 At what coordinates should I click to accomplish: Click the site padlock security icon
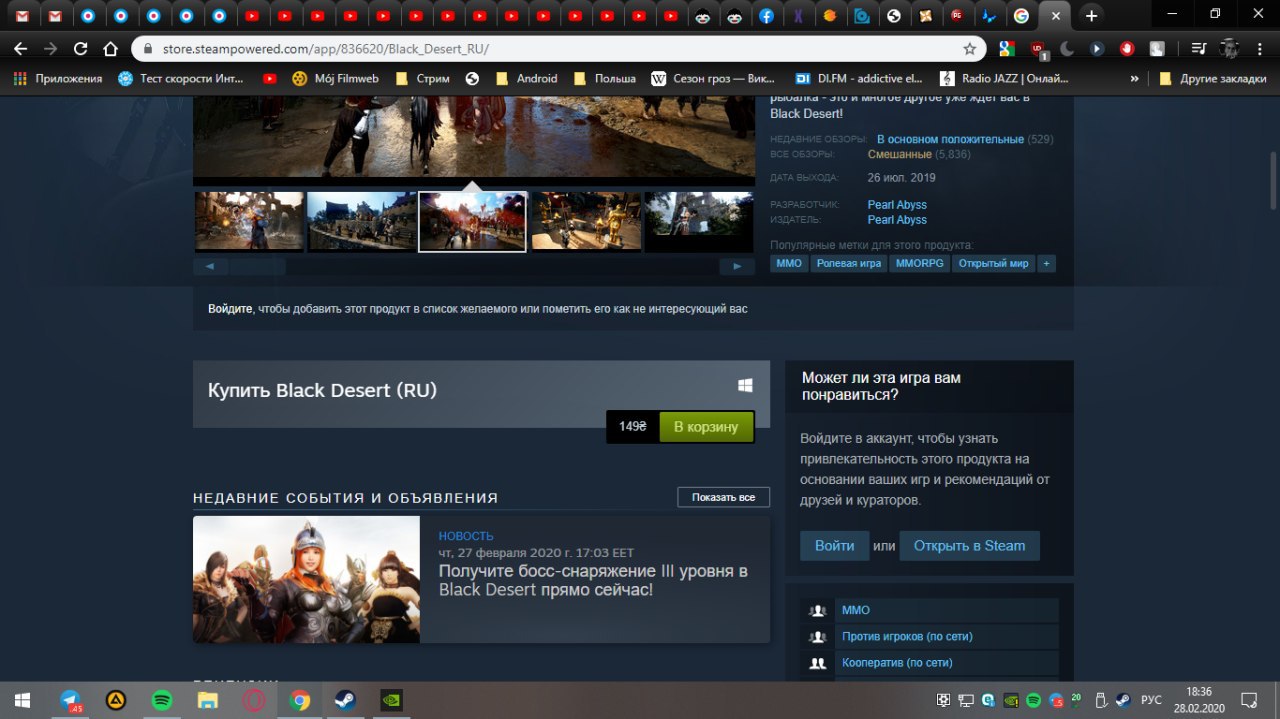148,48
